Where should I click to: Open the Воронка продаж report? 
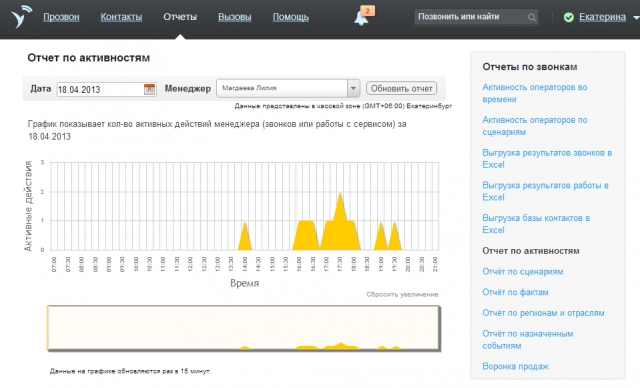coord(515,366)
